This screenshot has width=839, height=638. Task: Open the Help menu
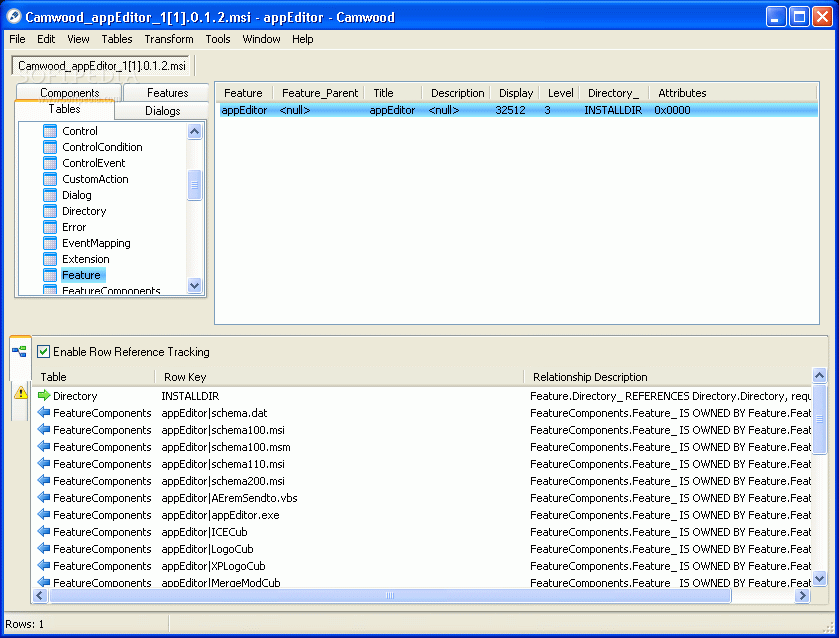pyautogui.click(x=302, y=39)
